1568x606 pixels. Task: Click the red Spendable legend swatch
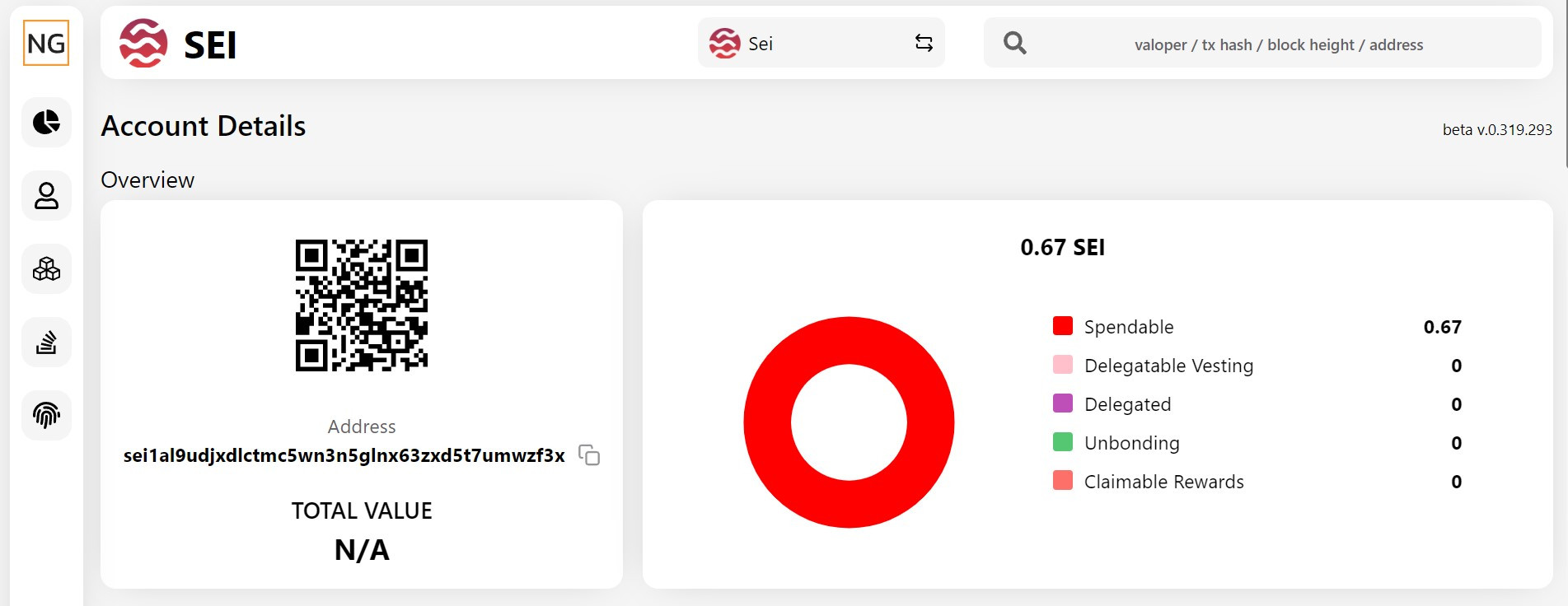[x=1063, y=326]
